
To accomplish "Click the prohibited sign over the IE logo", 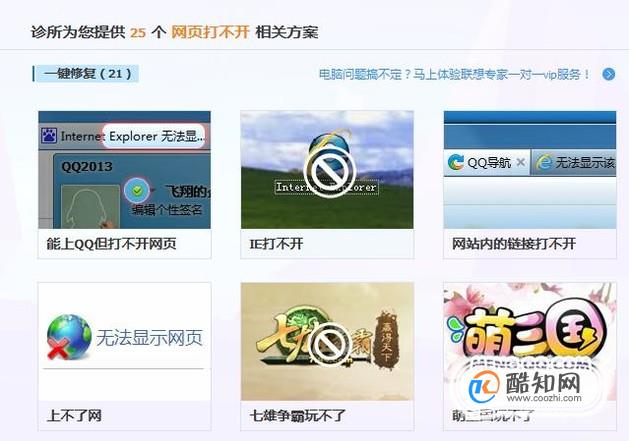I will (x=330, y=172).
